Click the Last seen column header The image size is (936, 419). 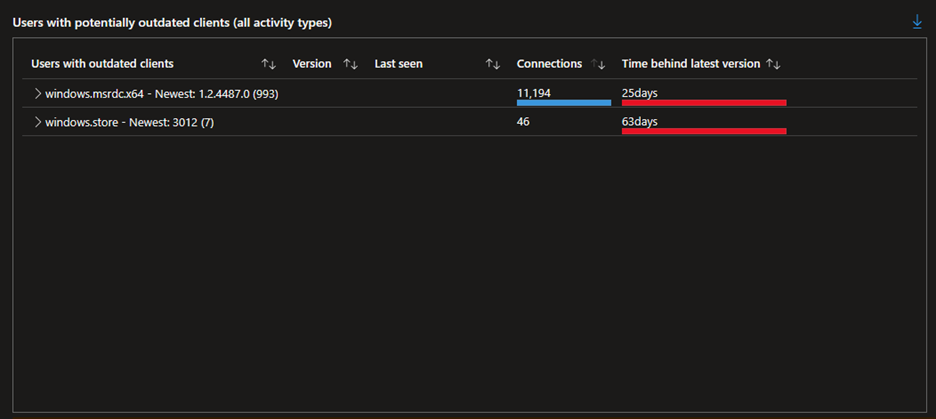point(398,64)
